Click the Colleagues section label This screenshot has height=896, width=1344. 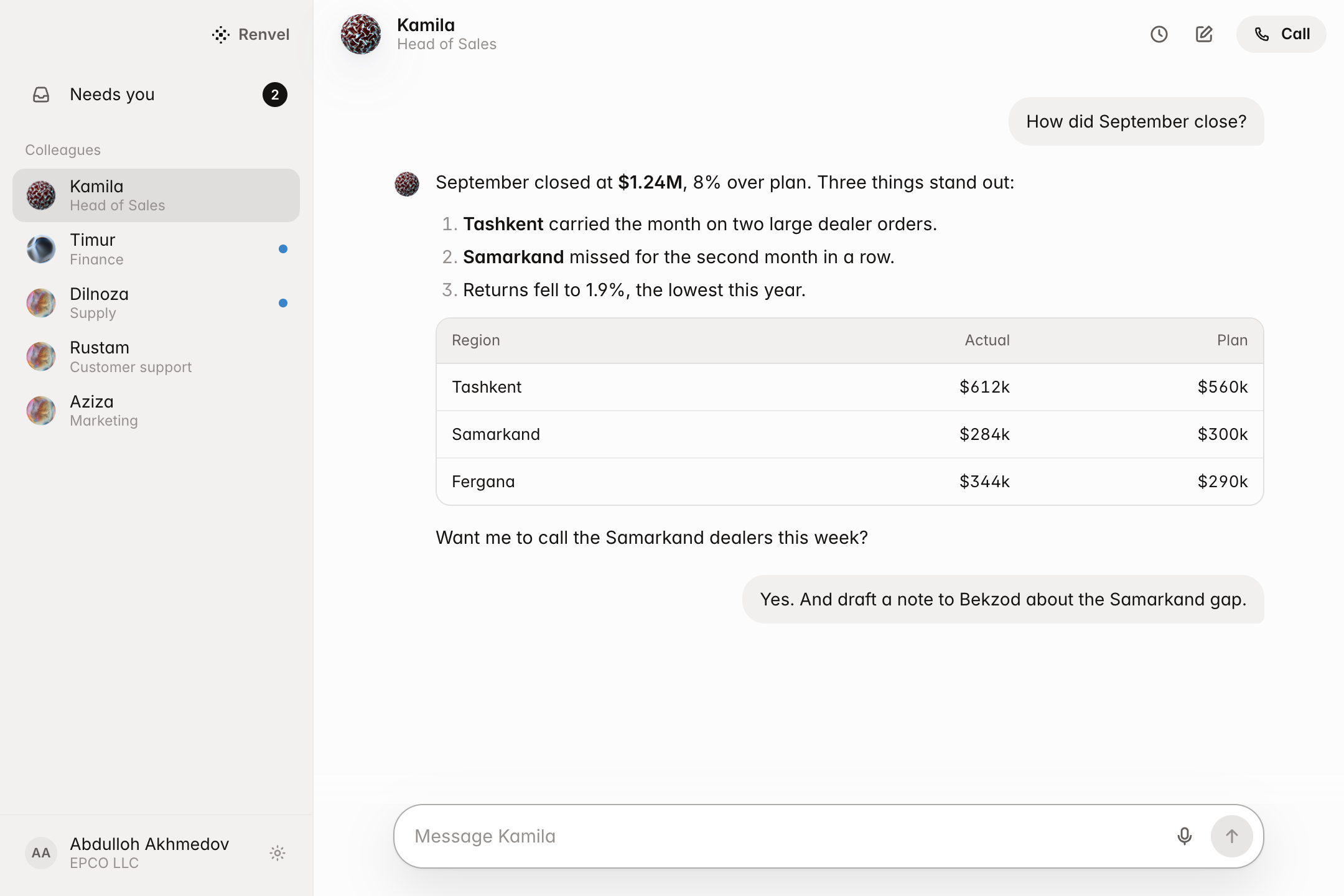(63, 150)
